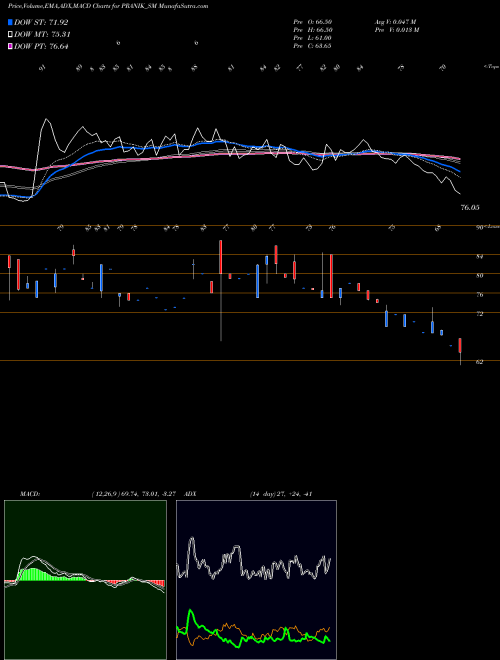Screen dimensions: 500x660
Task: Click the 72 price axis label
Action: tap(479, 314)
